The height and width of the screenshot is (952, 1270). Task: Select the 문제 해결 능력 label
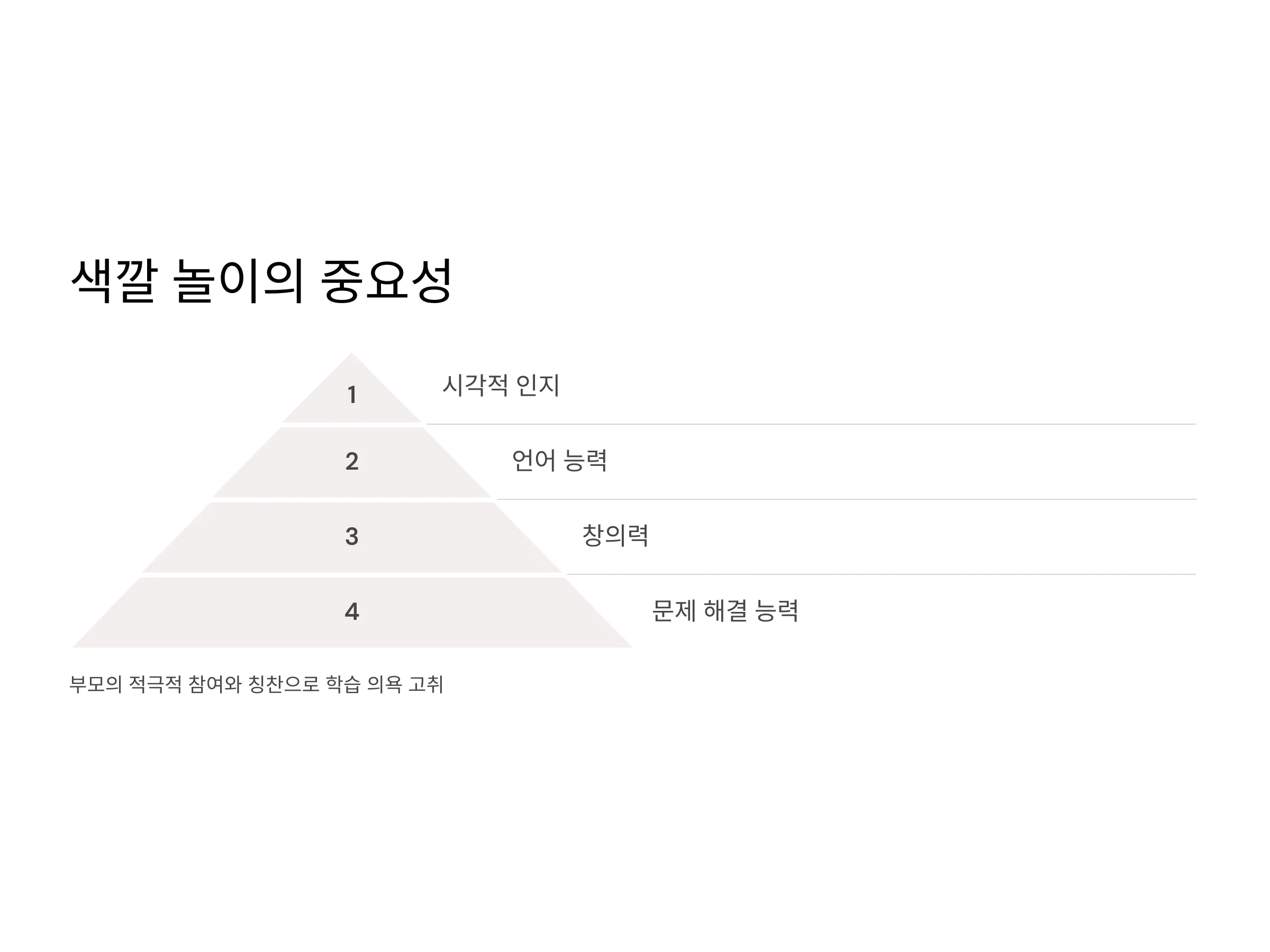pyautogui.click(x=725, y=610)
